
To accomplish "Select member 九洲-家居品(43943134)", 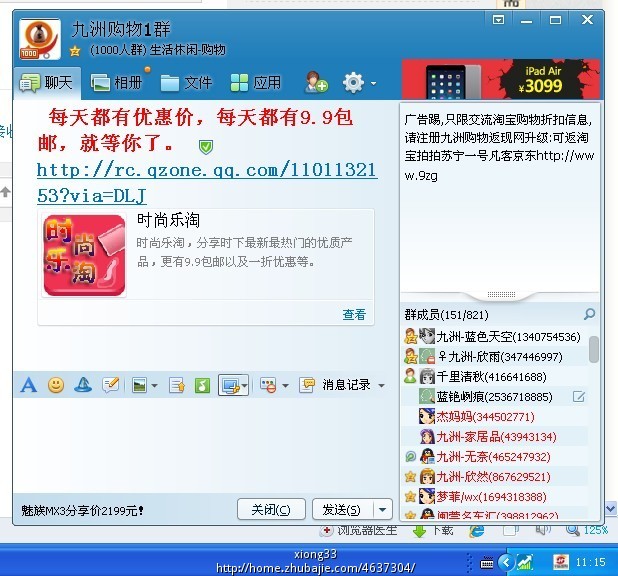I will (494, 437).
